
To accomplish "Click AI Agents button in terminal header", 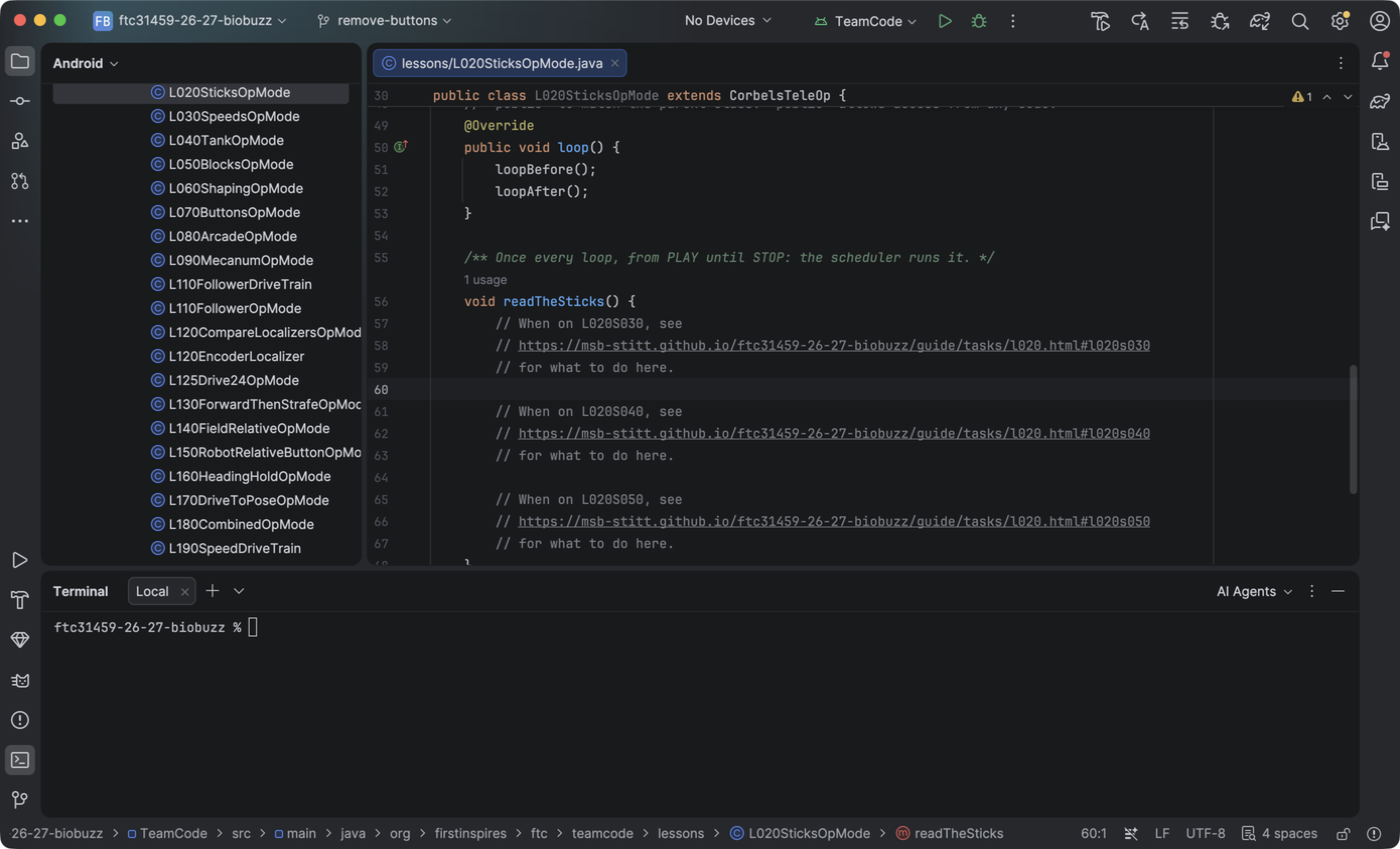I will [1254, 591].
